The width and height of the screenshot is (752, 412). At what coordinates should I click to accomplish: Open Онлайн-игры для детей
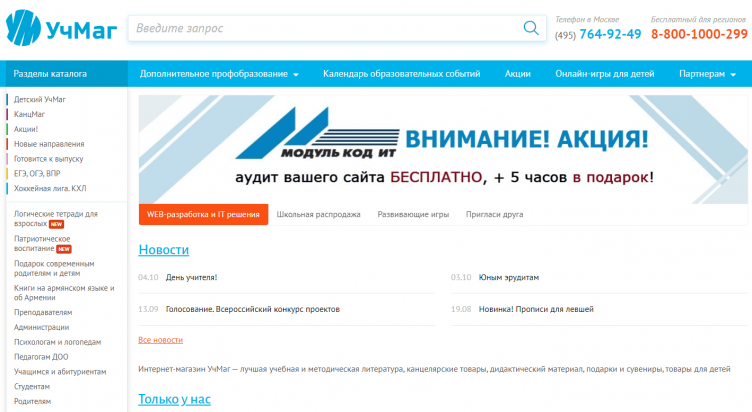coord(605,74)
